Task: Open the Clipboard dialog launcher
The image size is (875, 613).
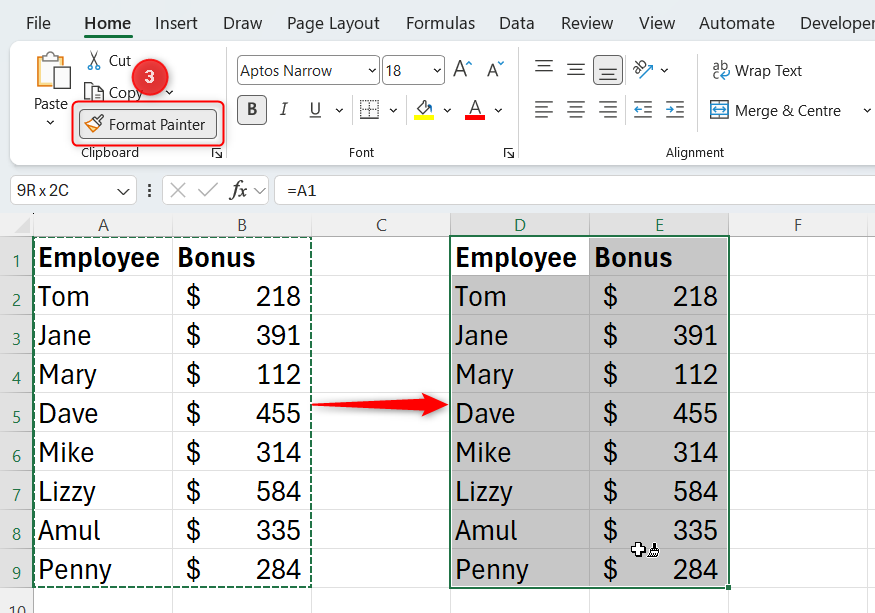Action: [217, 154]
